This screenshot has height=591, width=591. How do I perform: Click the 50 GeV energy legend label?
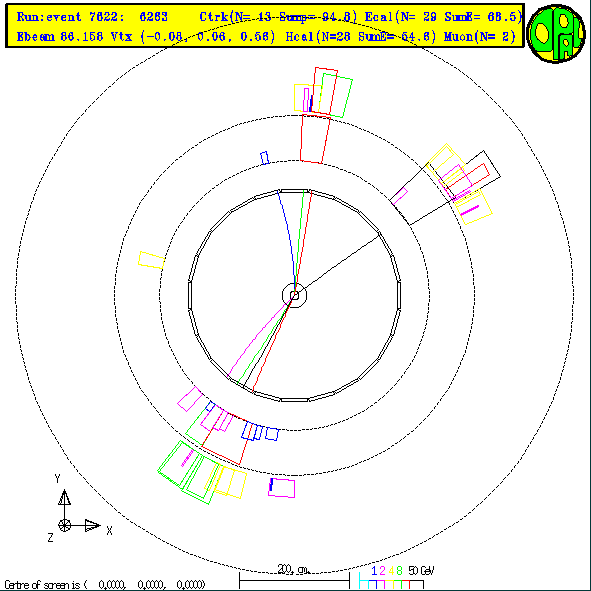421,571
